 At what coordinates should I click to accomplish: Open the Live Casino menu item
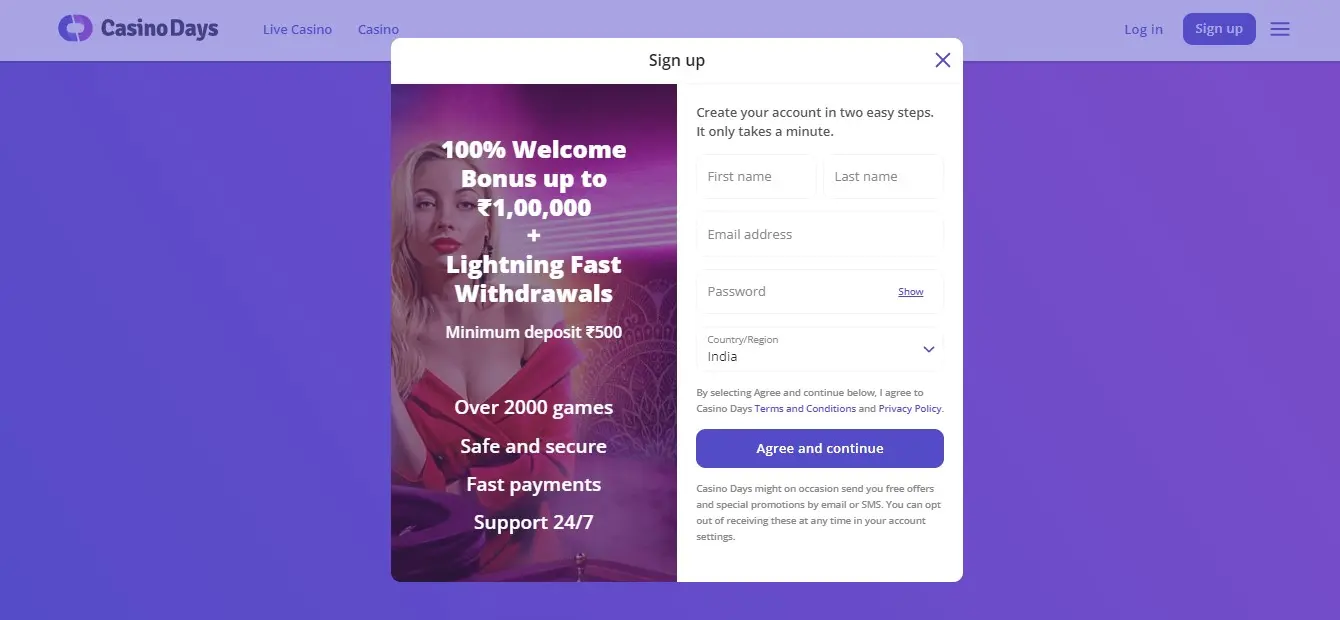click(297, 29)
